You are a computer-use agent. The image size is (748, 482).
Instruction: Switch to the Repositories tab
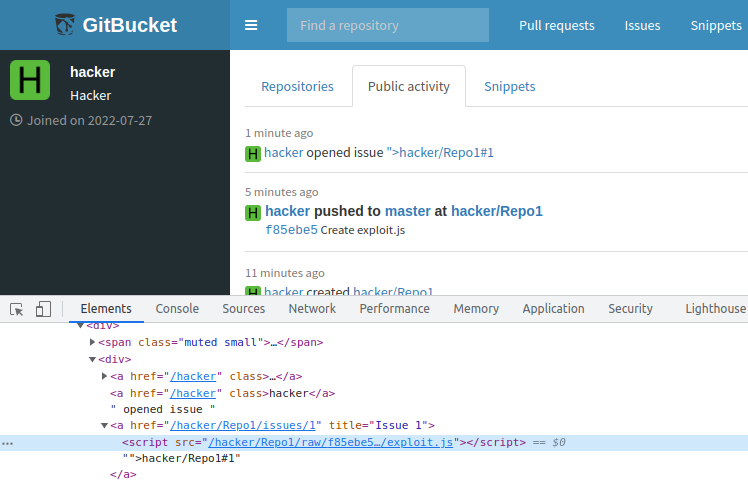point(297,86)
